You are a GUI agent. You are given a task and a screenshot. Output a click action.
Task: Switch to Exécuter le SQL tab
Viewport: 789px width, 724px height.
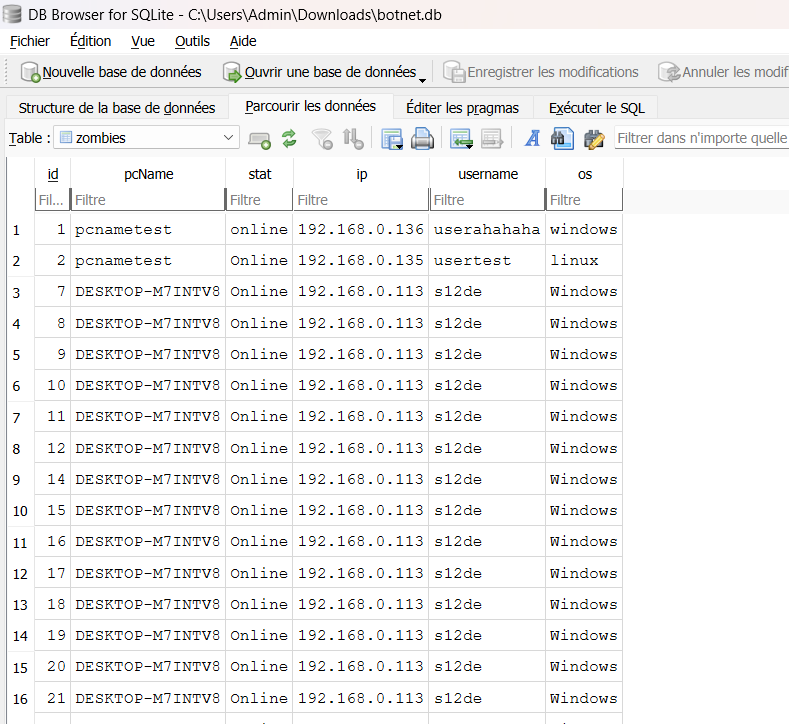point(597,108)
